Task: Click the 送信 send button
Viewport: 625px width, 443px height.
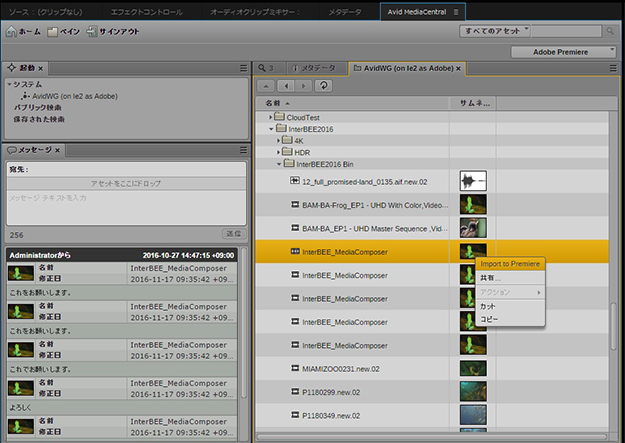Action: pos(233,233)
